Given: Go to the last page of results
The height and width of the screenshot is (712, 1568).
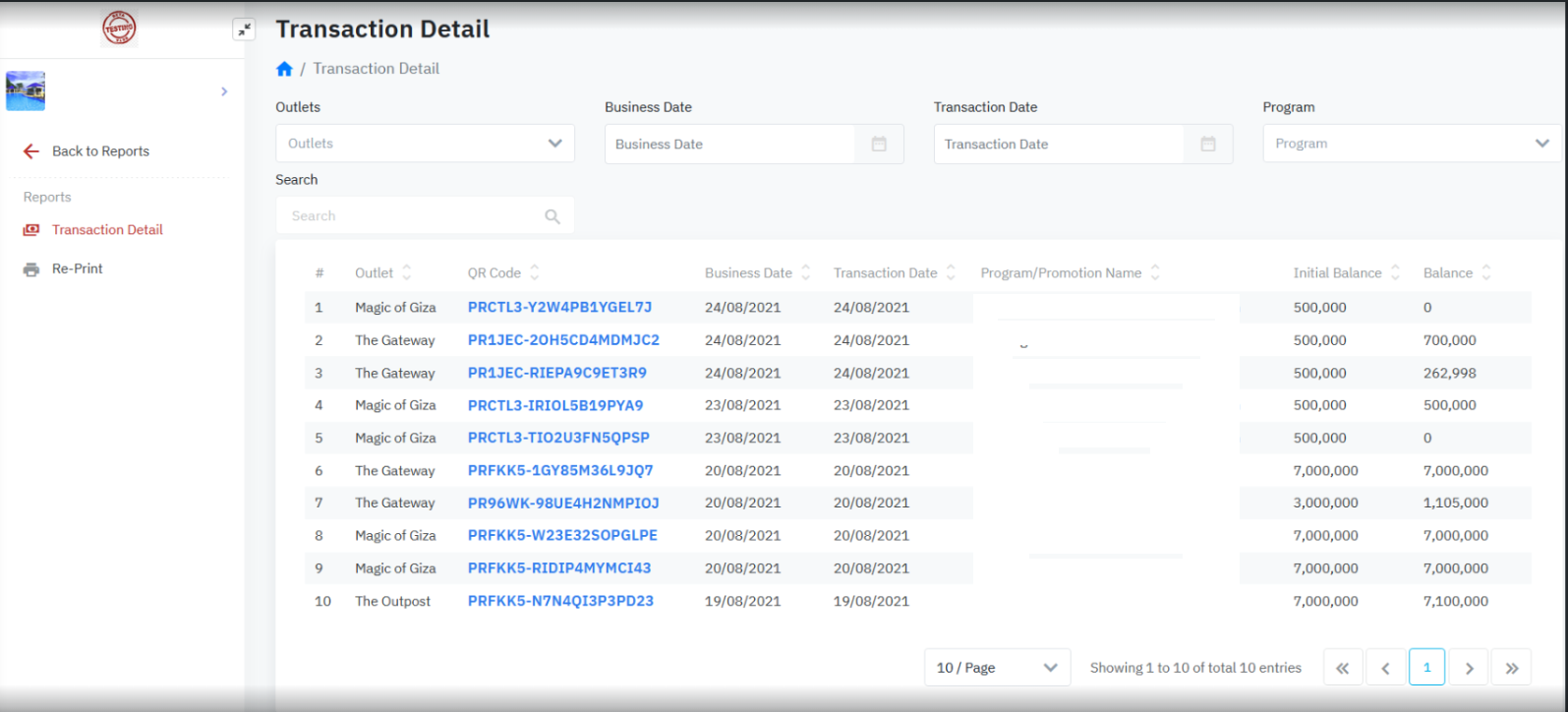Looking at the screenshot, I should point(1511,668).
